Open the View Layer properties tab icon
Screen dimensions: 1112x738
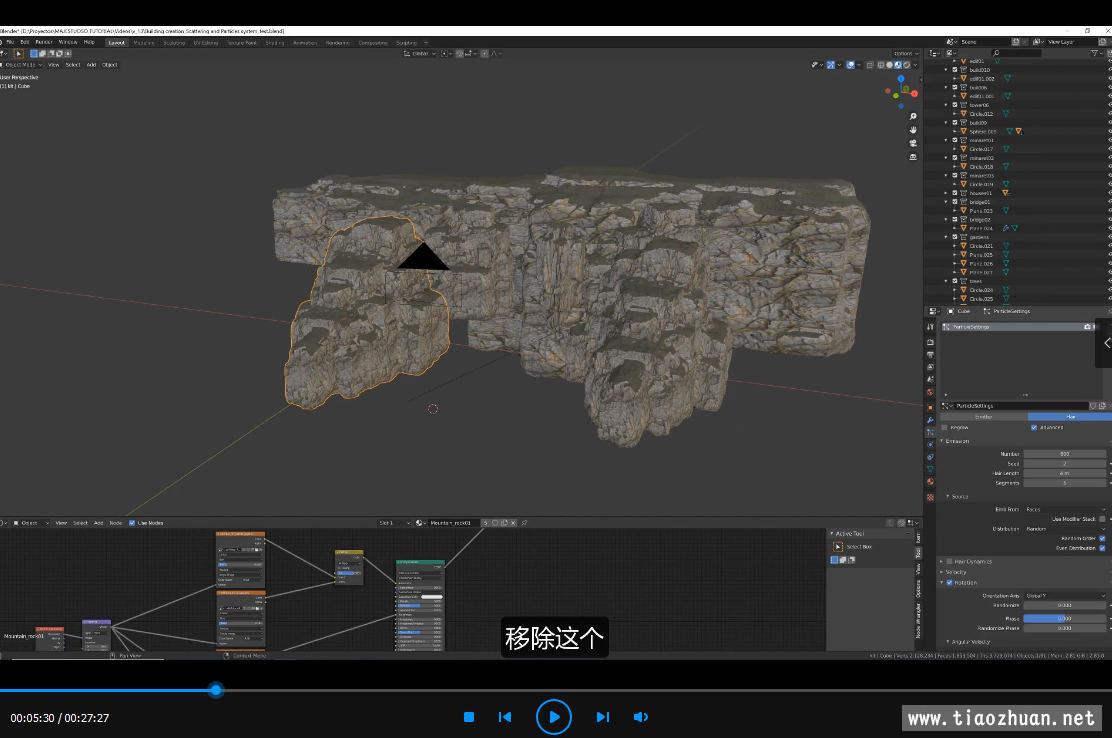pos(930,367)
